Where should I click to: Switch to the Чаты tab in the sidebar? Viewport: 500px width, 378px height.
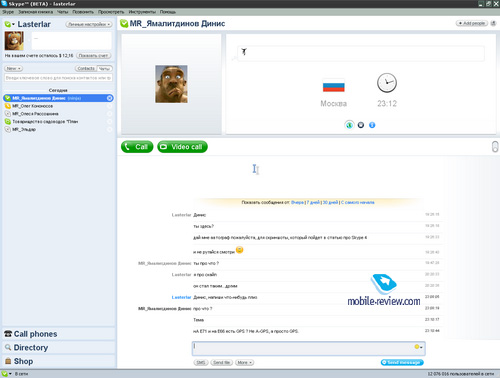(105, 68)
